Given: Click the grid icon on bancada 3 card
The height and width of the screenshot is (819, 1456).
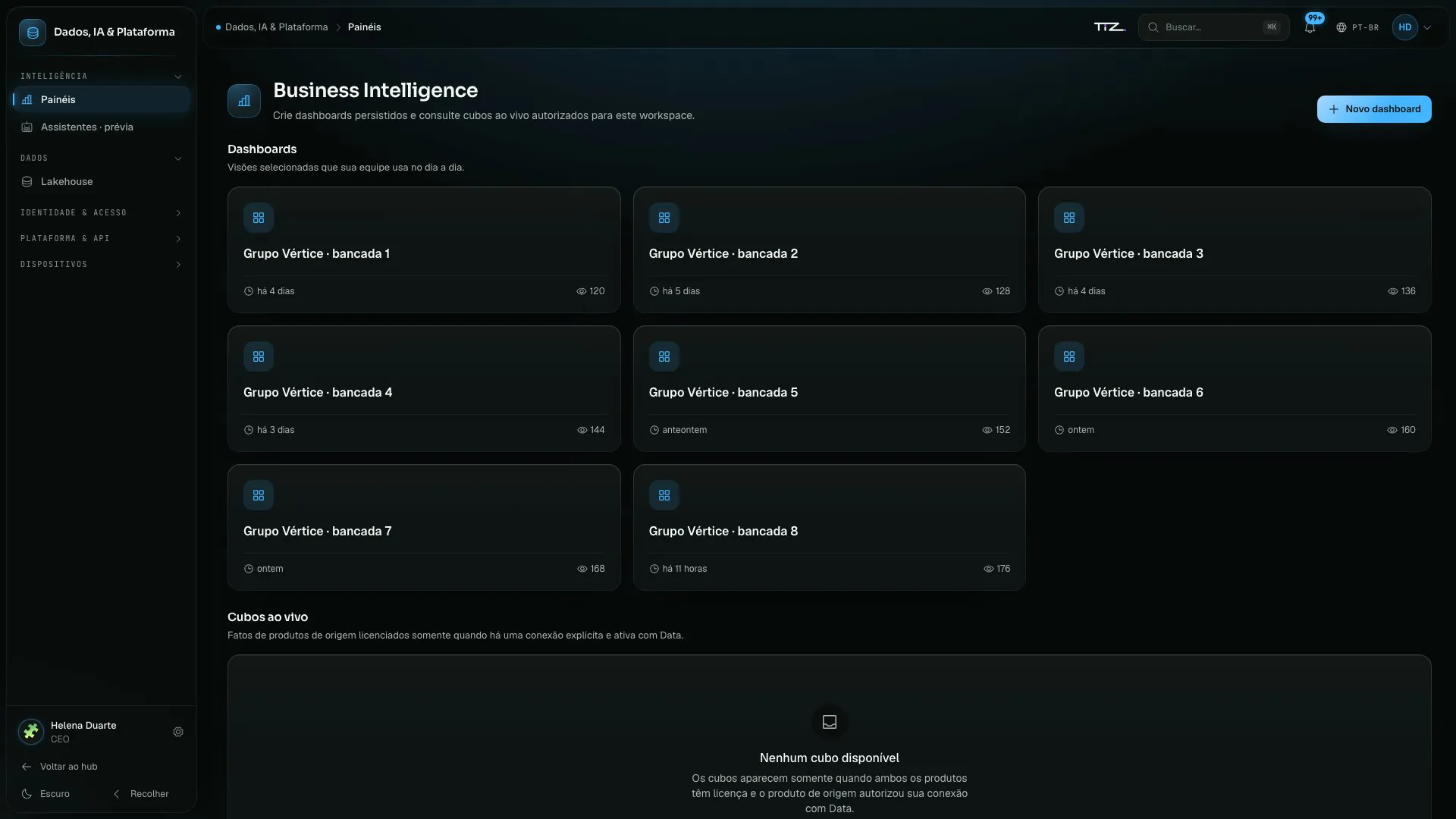Looking at the screenshot, I should click(1069, 218).
